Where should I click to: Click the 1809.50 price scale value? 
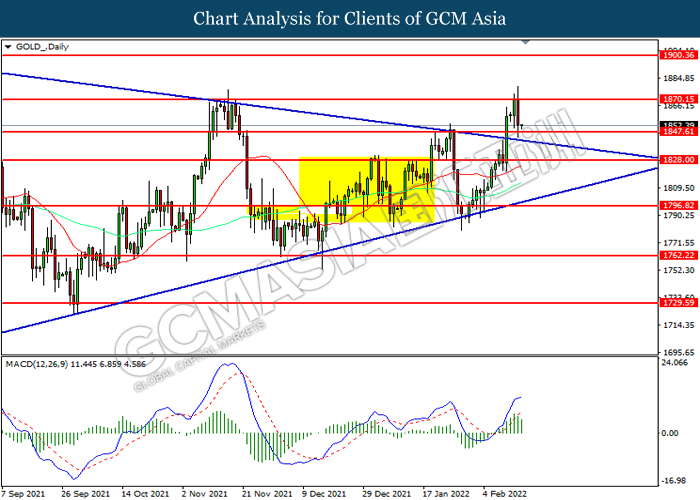[x=679, y=188]
